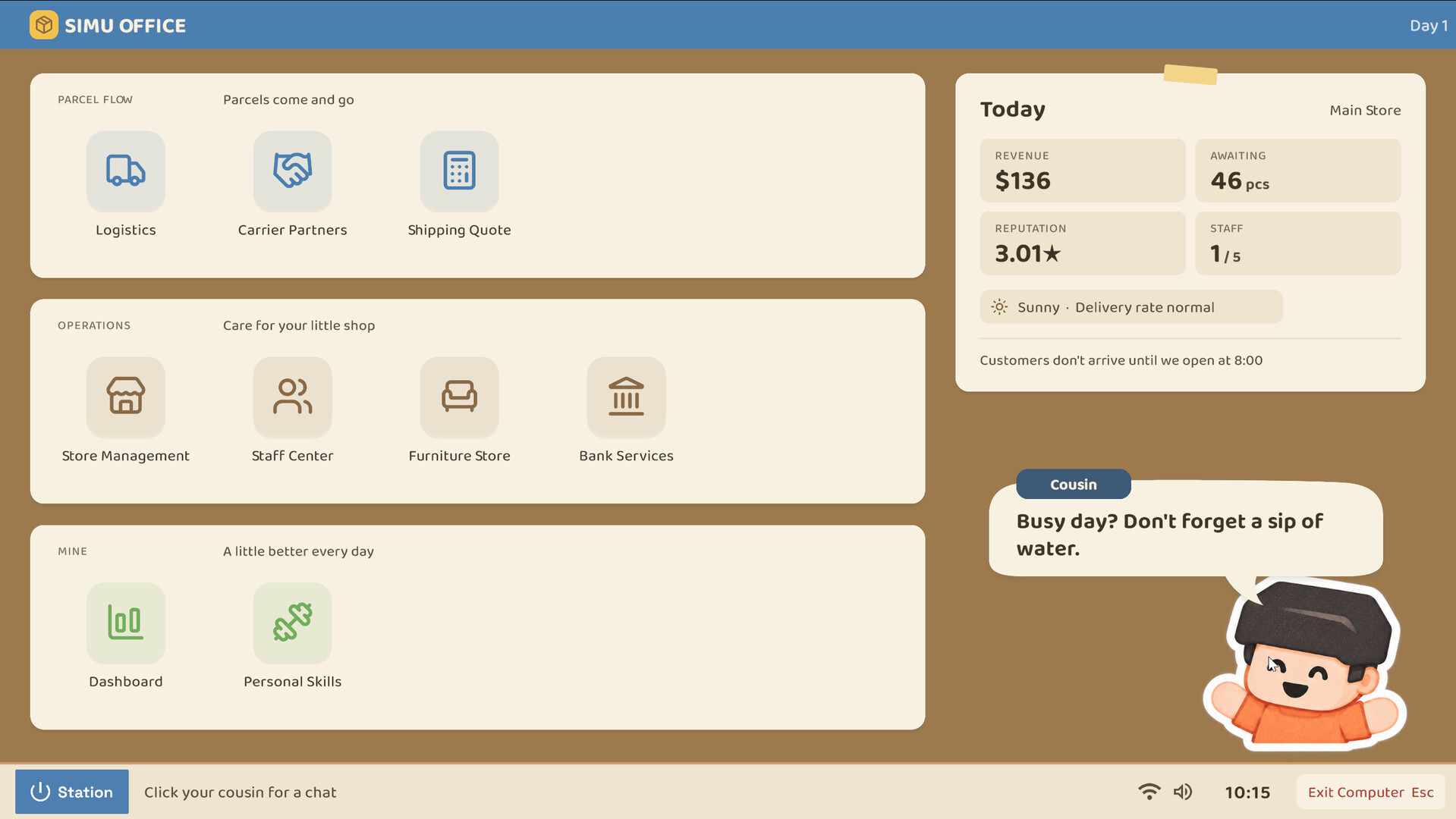
Task: Click the Station power button
Action: pyautogui.click(x=72, y=792)
